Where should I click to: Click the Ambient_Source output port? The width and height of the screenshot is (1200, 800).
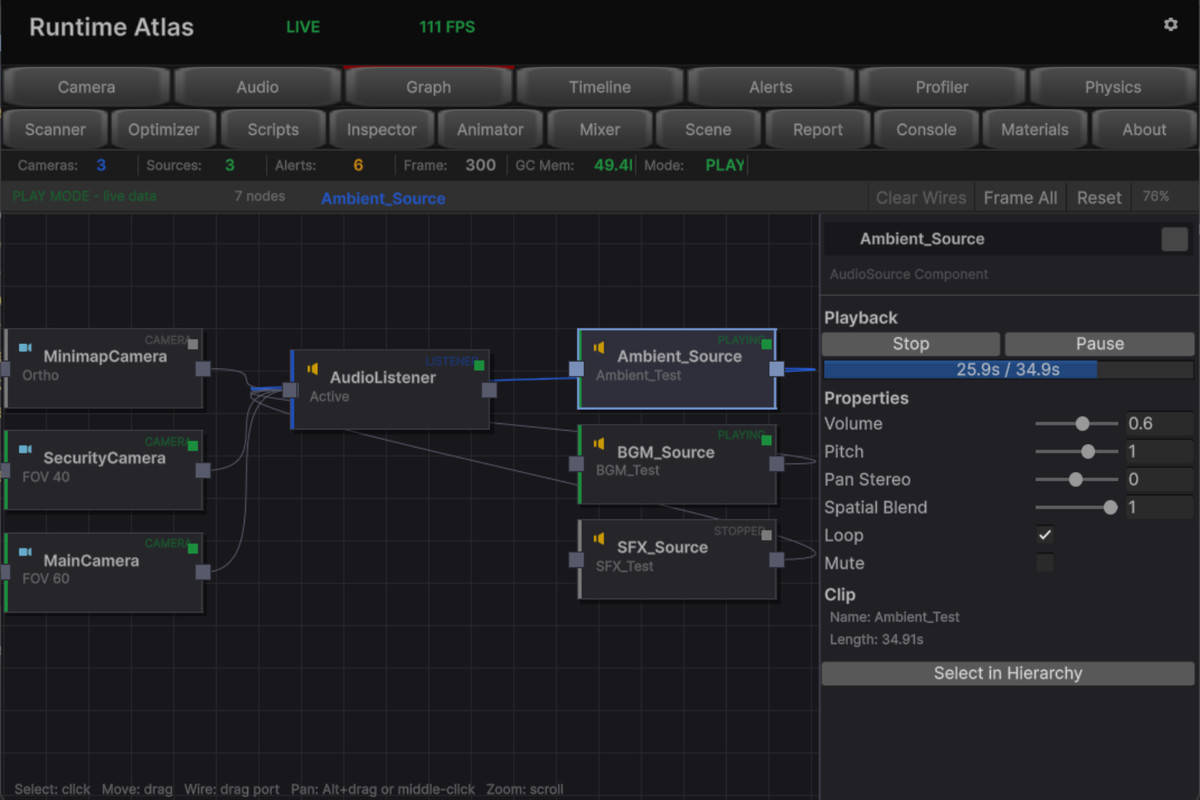point(777,369)
